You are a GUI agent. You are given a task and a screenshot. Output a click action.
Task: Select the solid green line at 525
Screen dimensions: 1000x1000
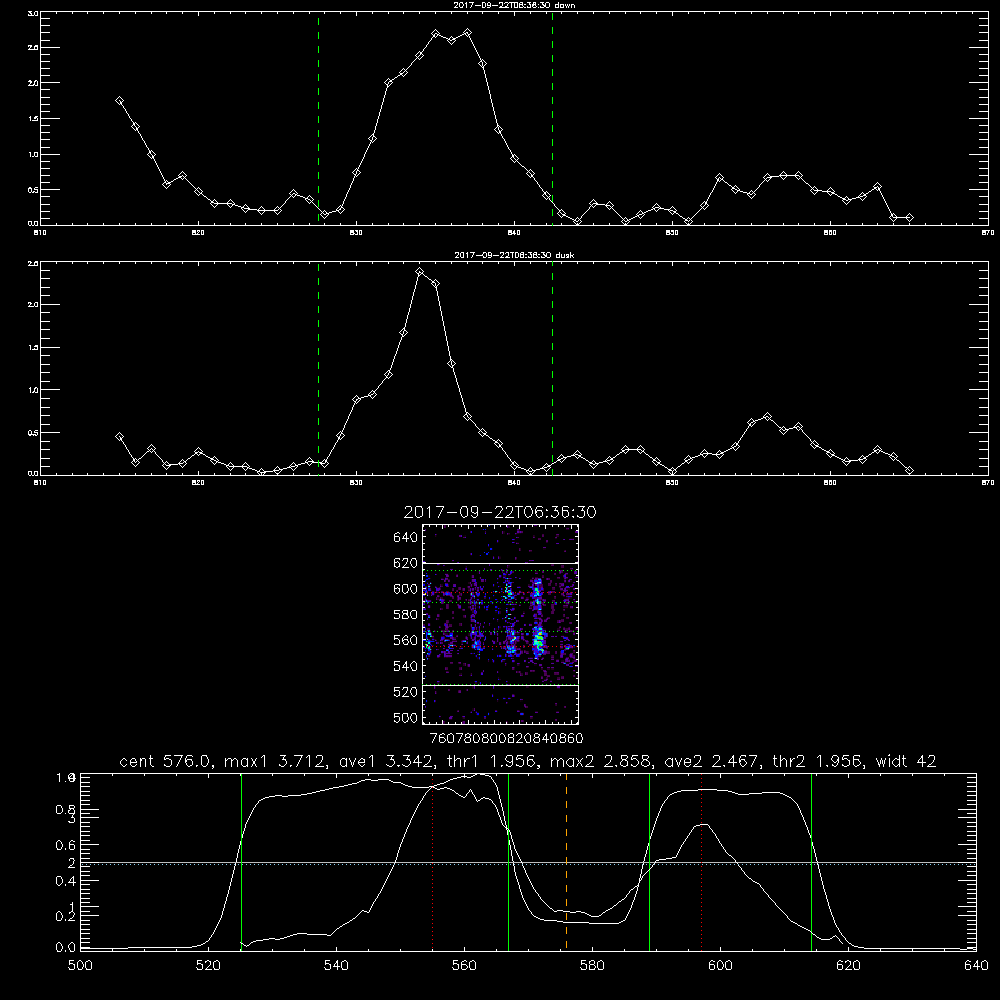pyautogui.click(x=241, y=862)
